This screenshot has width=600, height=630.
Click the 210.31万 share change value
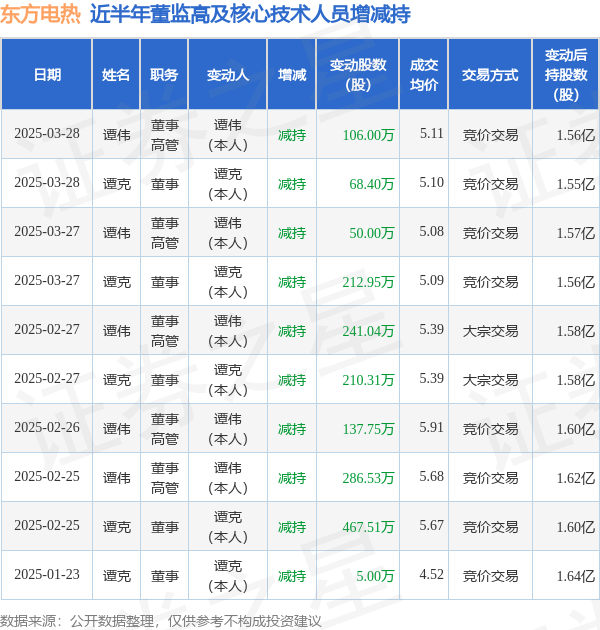pyautogui.click(x=368, y=380)
